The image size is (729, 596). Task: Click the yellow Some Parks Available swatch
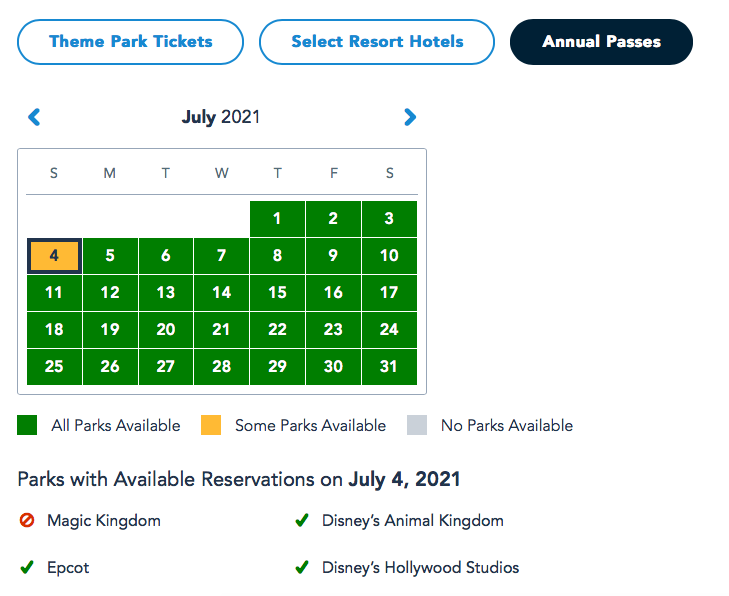pos(211,425)
